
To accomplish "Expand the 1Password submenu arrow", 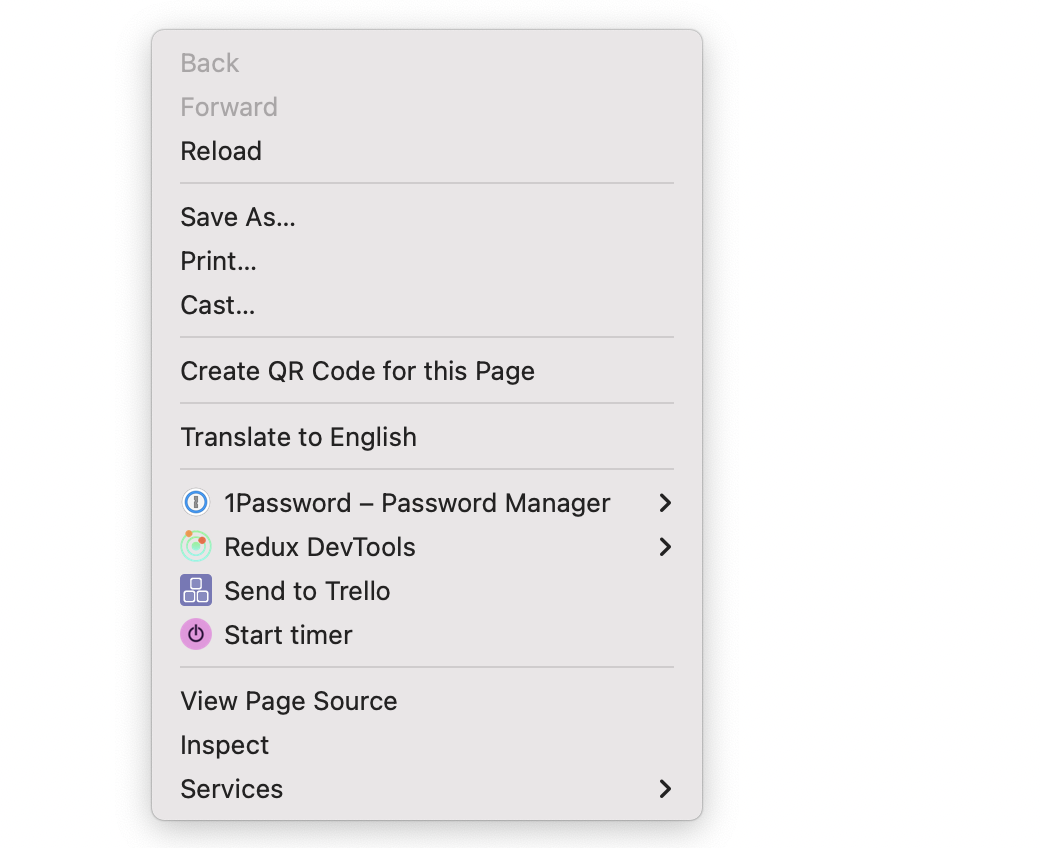I will pos(665,503).
